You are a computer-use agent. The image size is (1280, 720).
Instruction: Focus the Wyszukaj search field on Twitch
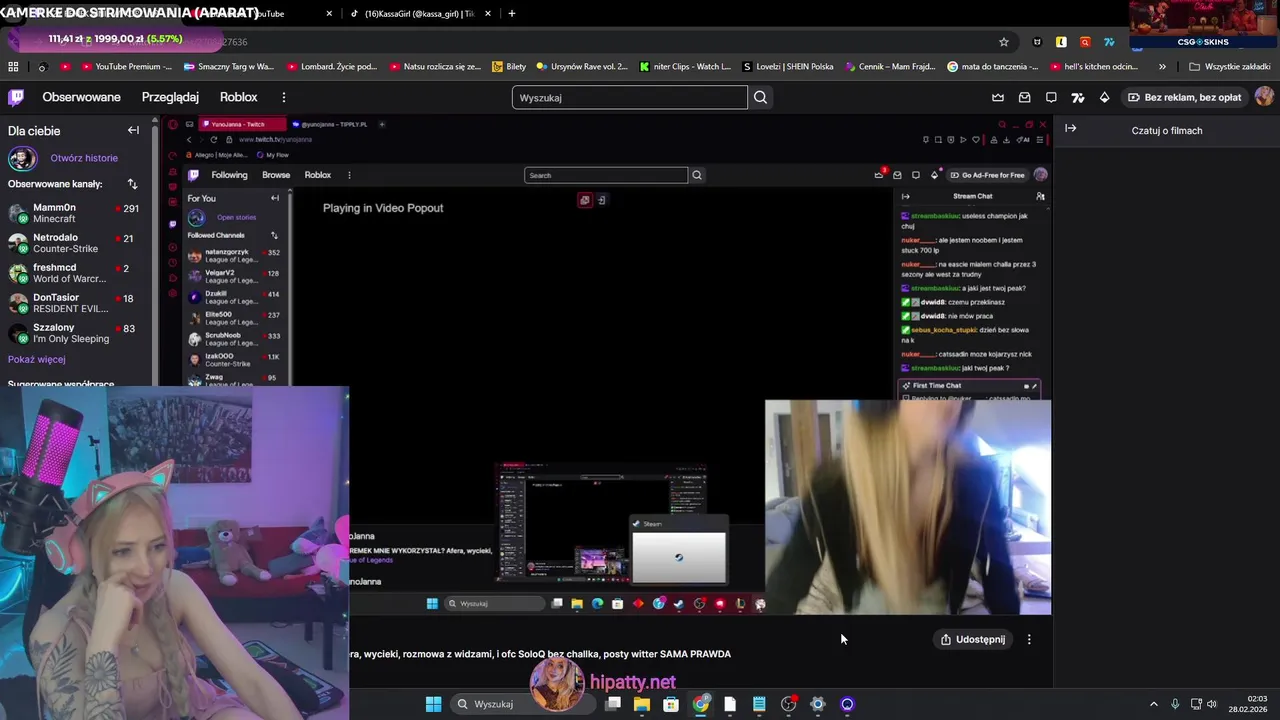point(629,97)
